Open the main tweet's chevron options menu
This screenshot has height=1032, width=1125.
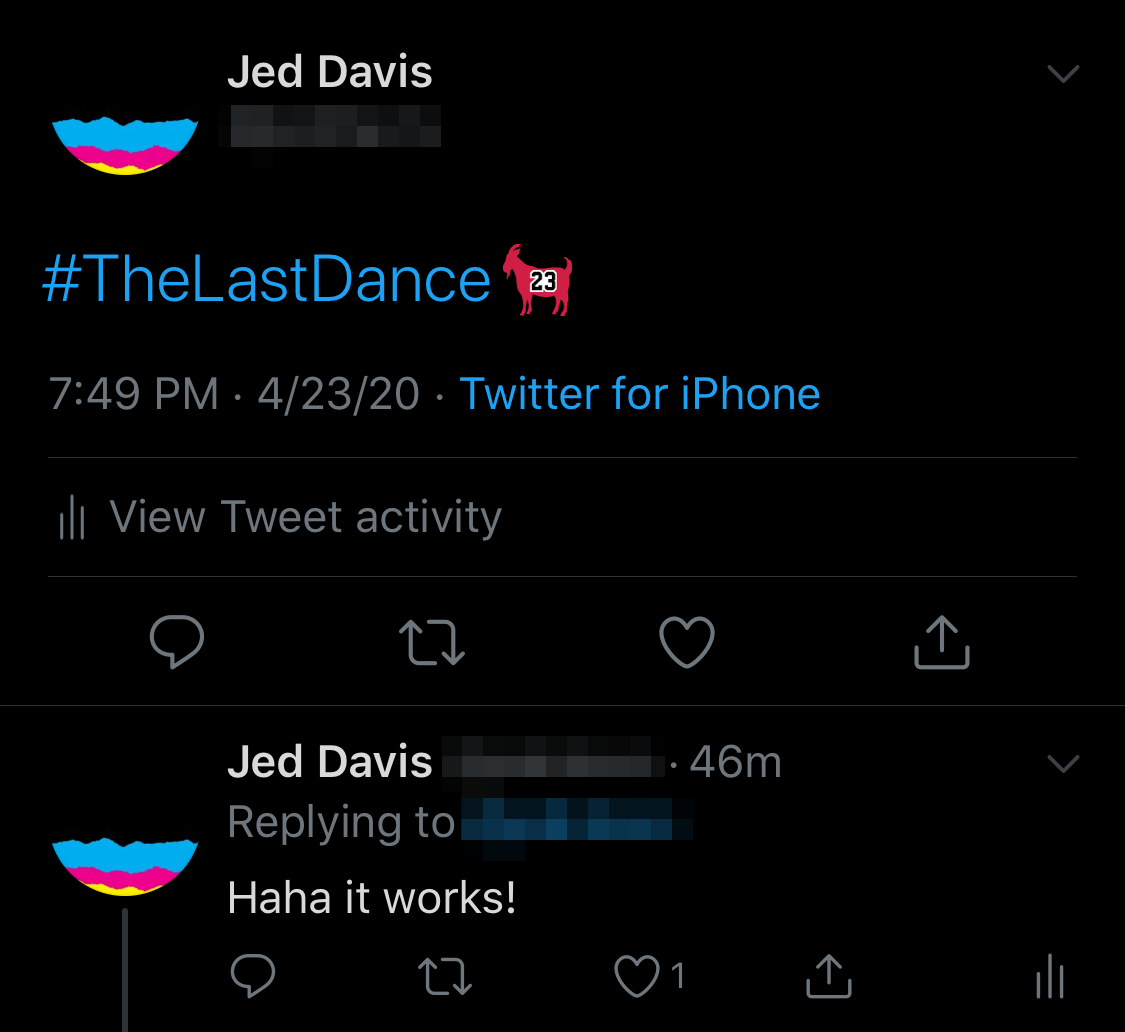pos(1063,73)
